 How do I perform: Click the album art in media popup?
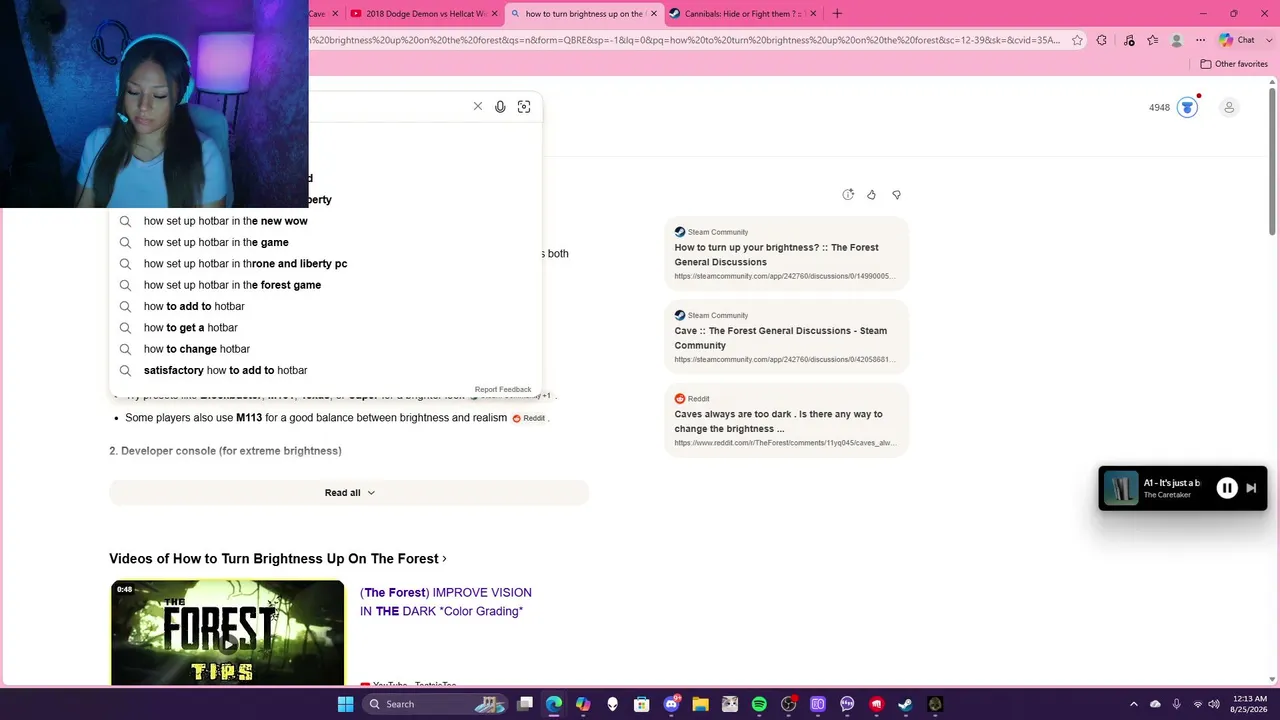pyautogui.click(x=1121, y=488)
